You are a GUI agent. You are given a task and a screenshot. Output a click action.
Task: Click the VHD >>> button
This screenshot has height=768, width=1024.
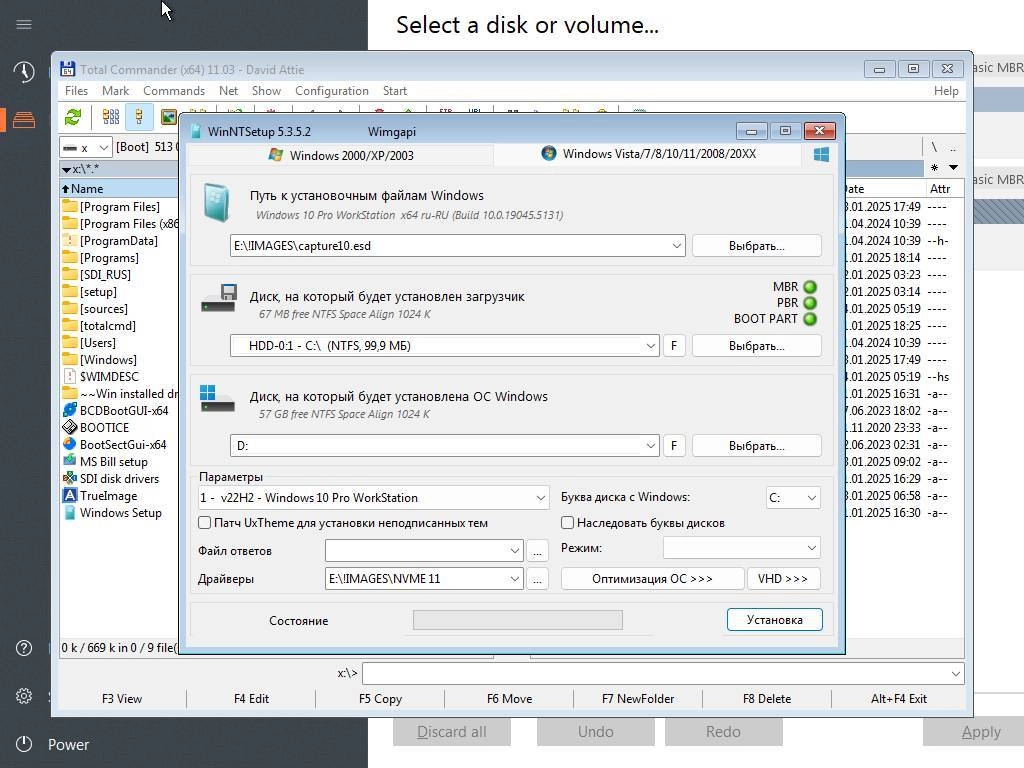click(x=783, y=579)
